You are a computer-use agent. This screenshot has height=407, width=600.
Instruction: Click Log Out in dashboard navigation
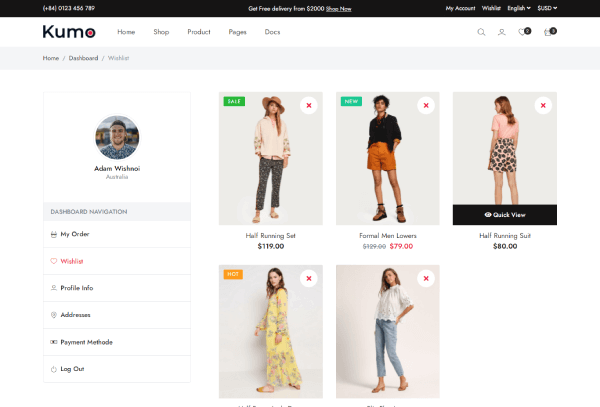[x=72, y=369]
